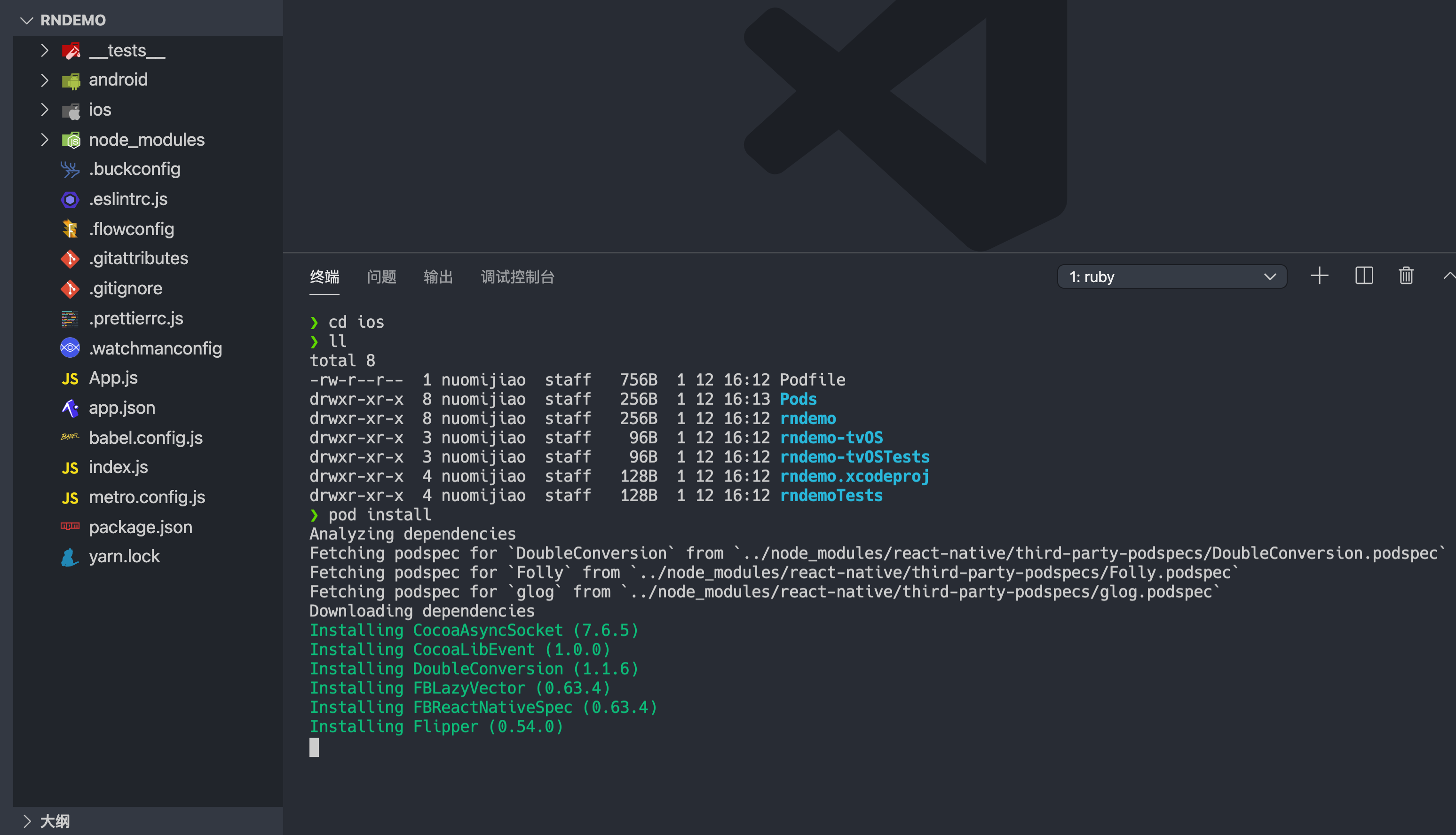Viewport: 1456px width, 835px height.
Task: Click the .gitignore git icon
Action: (70, 289)
